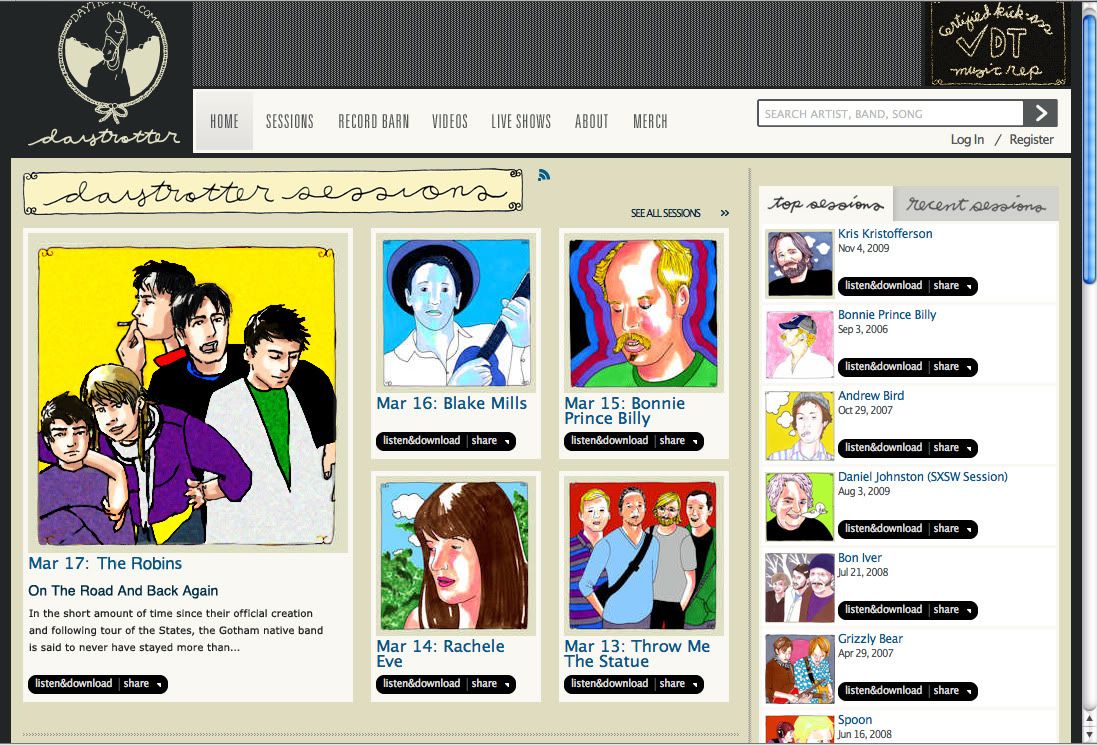
Task: Open Kris Kristofferson top session
Action: 885,234
